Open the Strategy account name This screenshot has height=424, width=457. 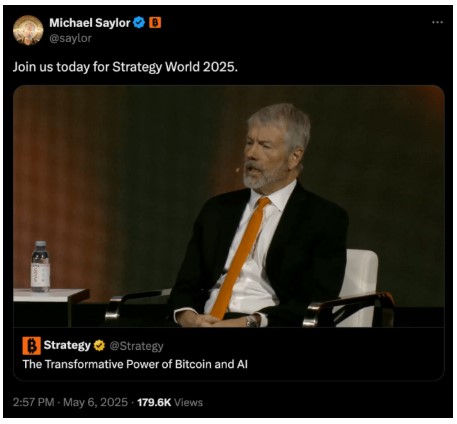(x=67, y=345)
